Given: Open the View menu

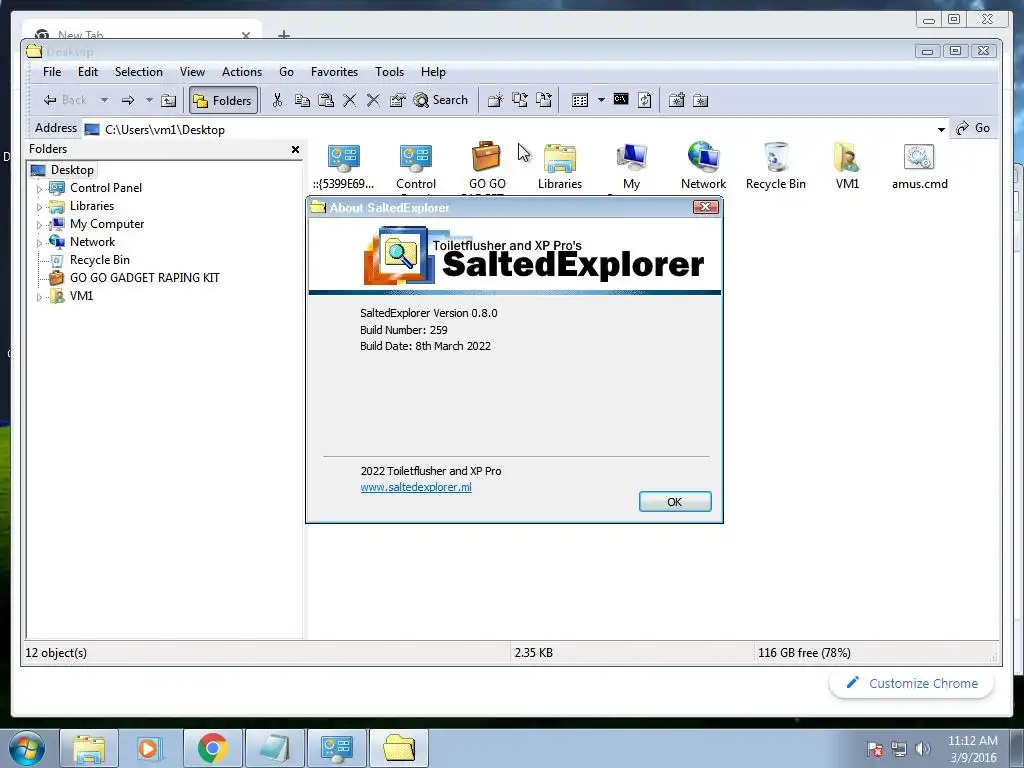Looking at the screenshot, I should 192,72.
